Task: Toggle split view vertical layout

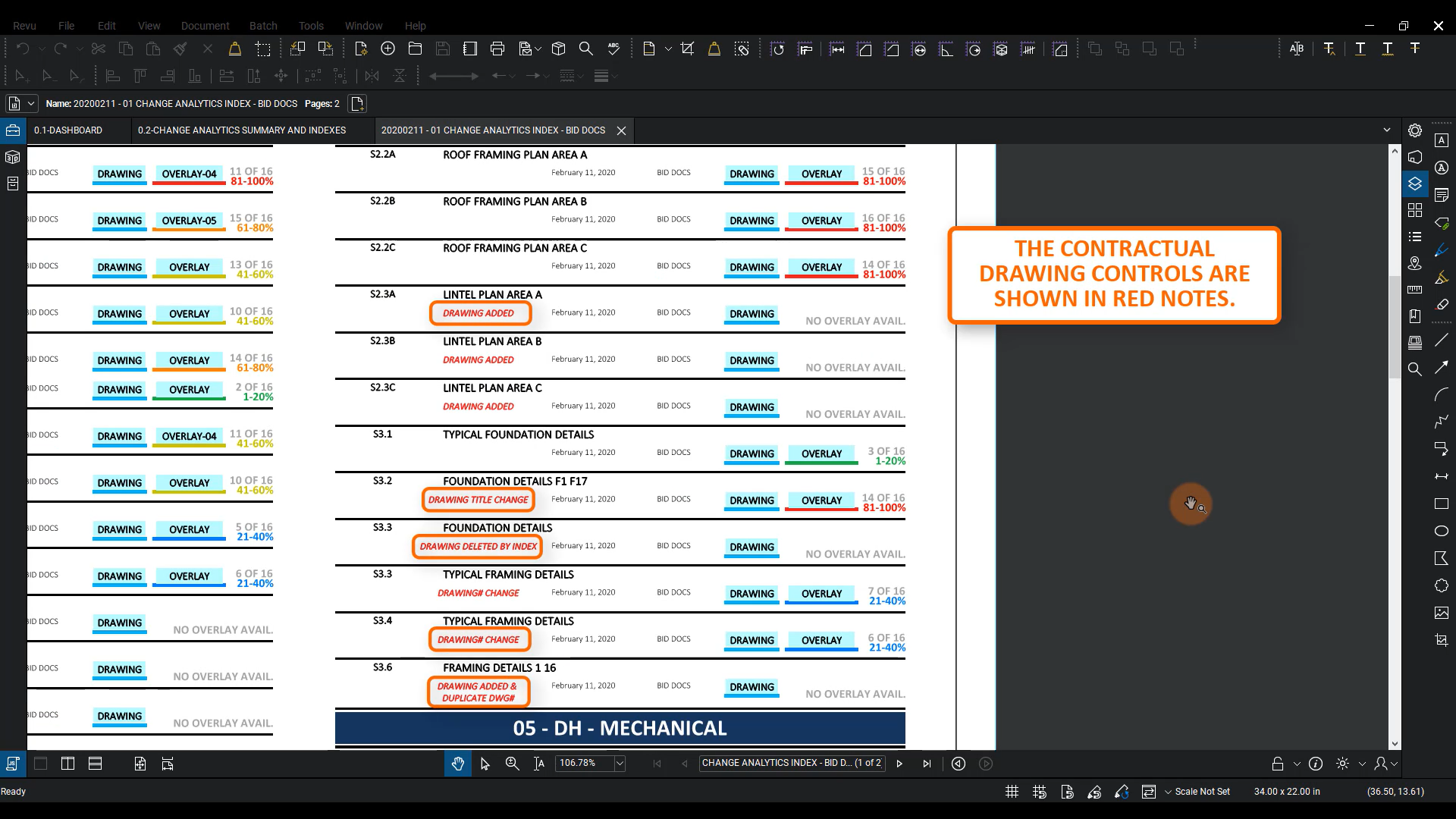Action: [x=67, y=764]
